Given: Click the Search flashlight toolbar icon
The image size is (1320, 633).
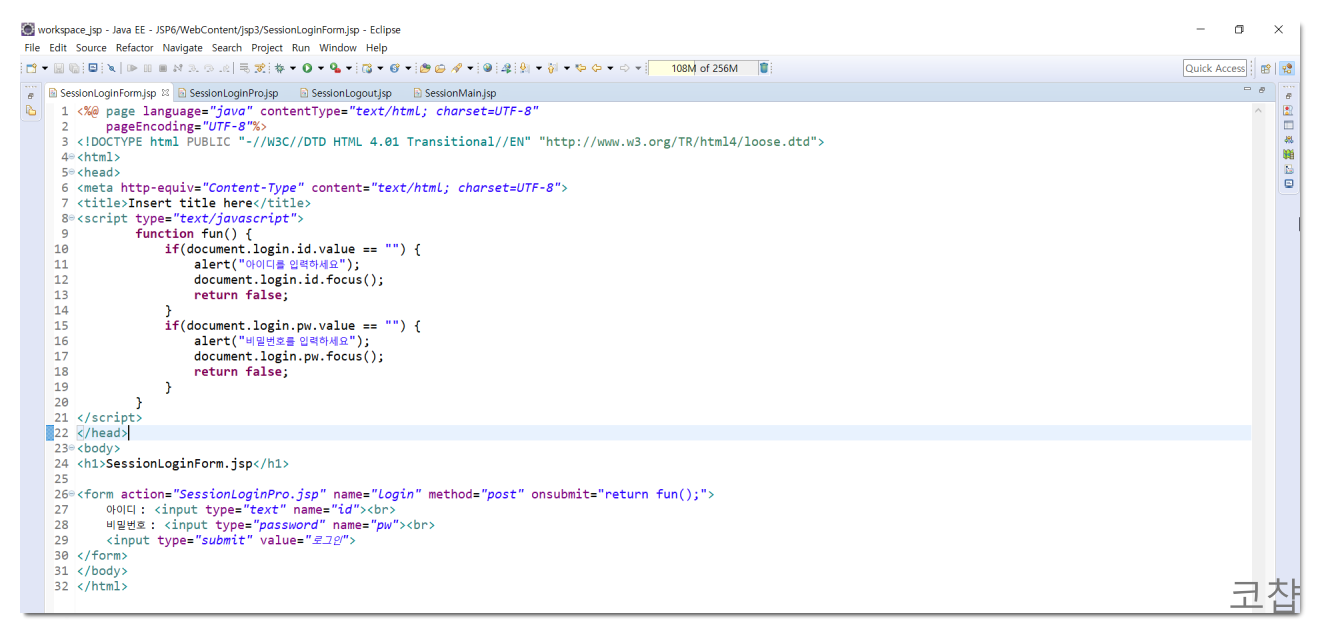Looking at the screenshot, I should [458, 68].
